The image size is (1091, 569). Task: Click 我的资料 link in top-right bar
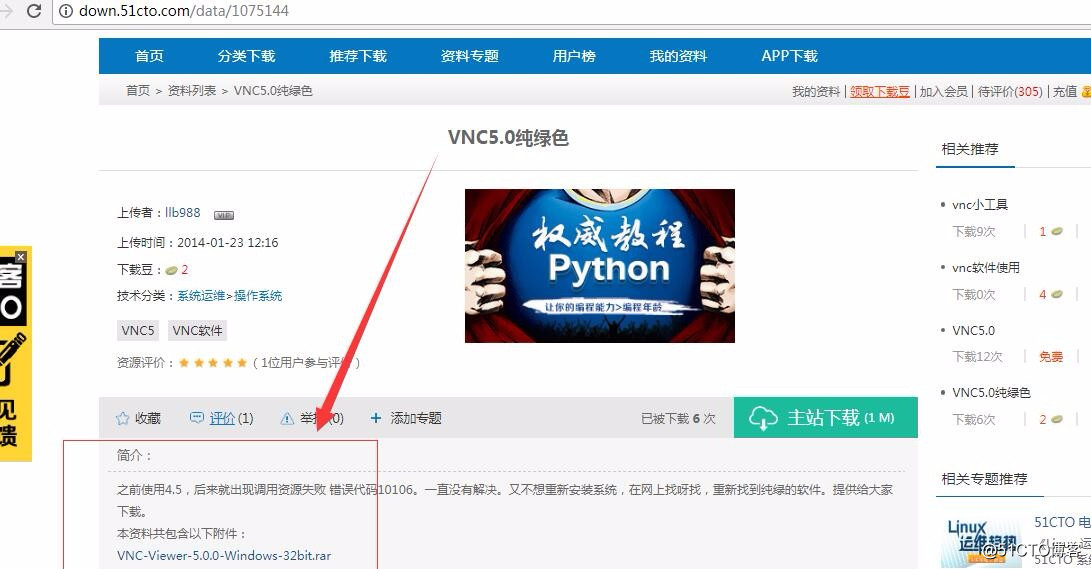pyautogui.click(x=815, y=91)
